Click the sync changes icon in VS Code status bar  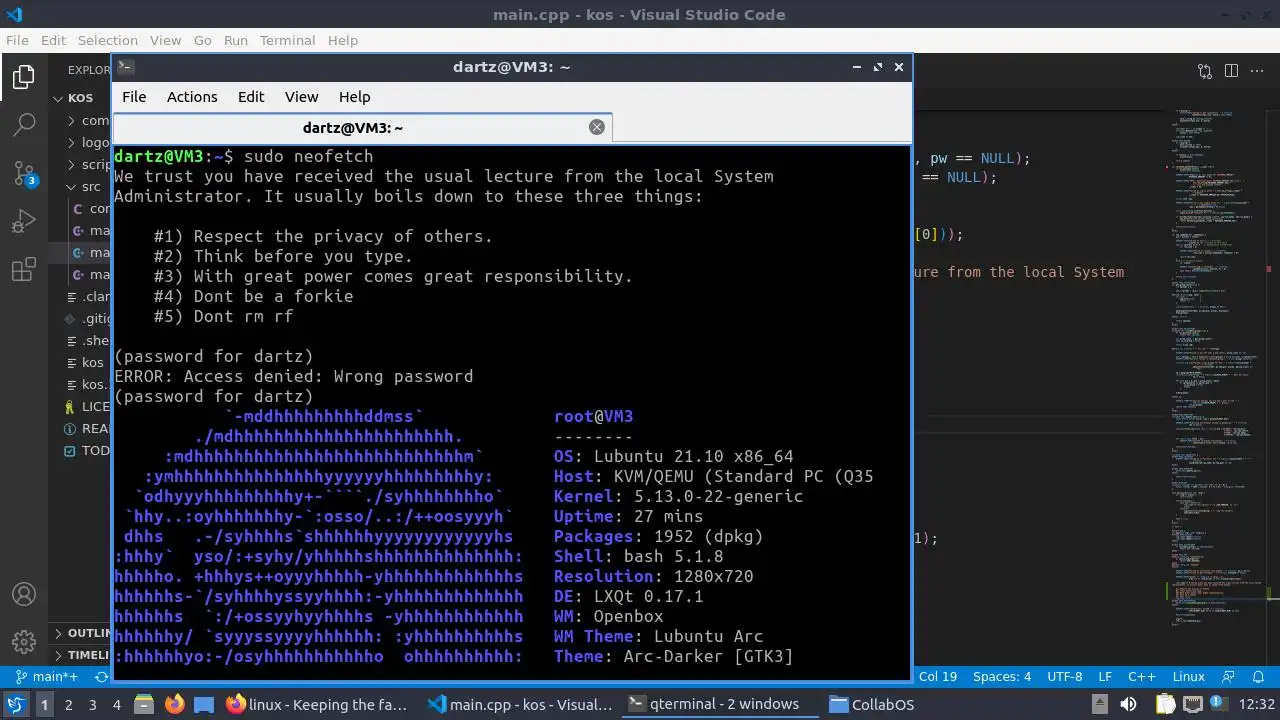pos(101,677)
